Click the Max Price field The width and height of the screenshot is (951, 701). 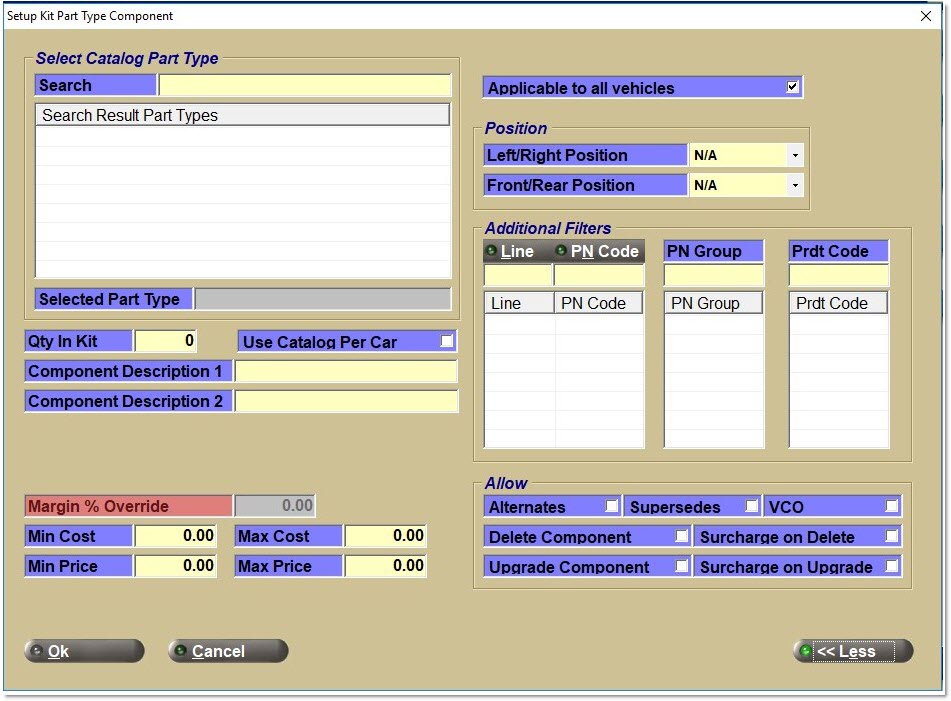click(x=386, y=566)
